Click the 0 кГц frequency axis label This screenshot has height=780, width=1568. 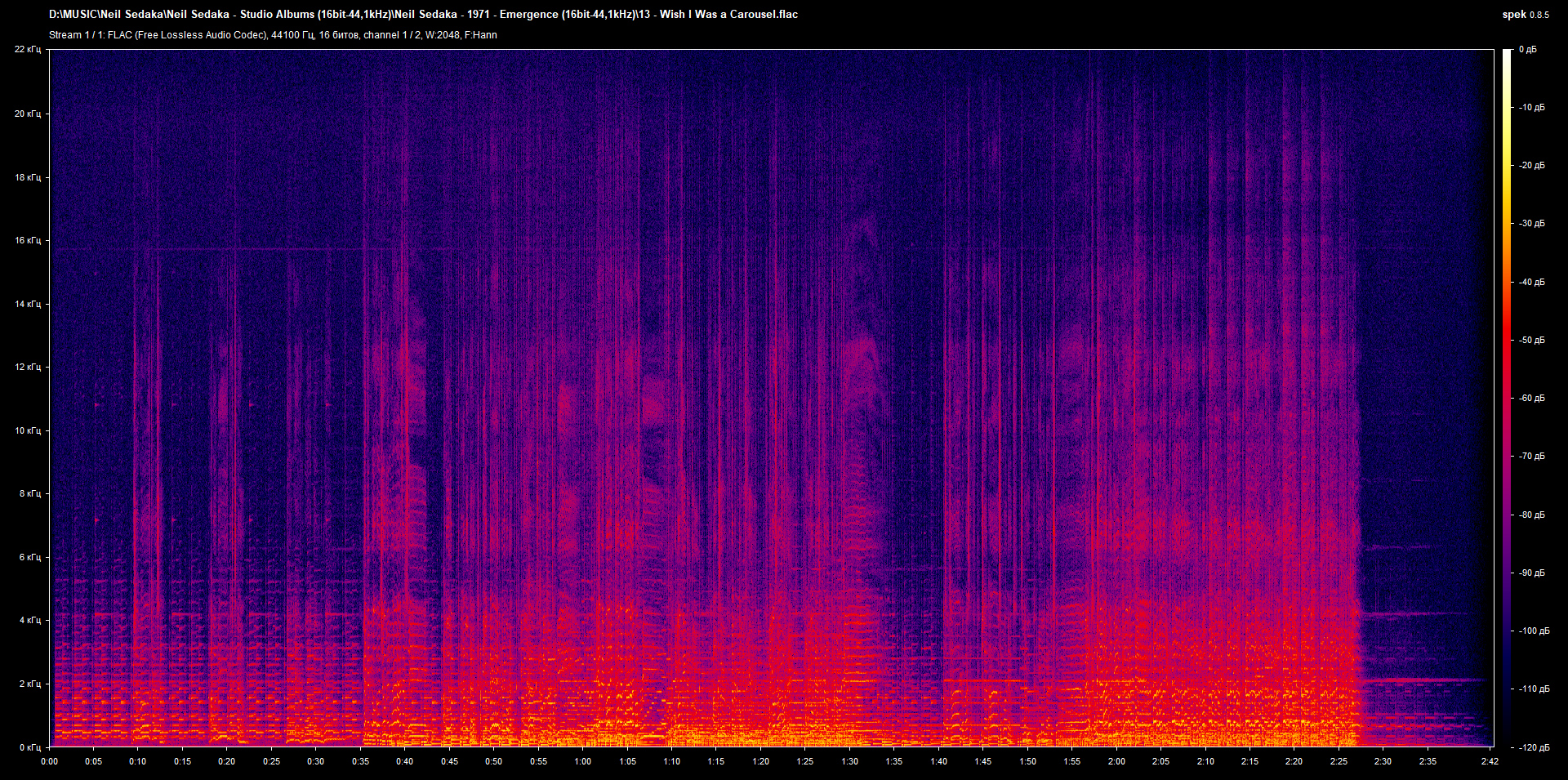click(x=29, y=747)
